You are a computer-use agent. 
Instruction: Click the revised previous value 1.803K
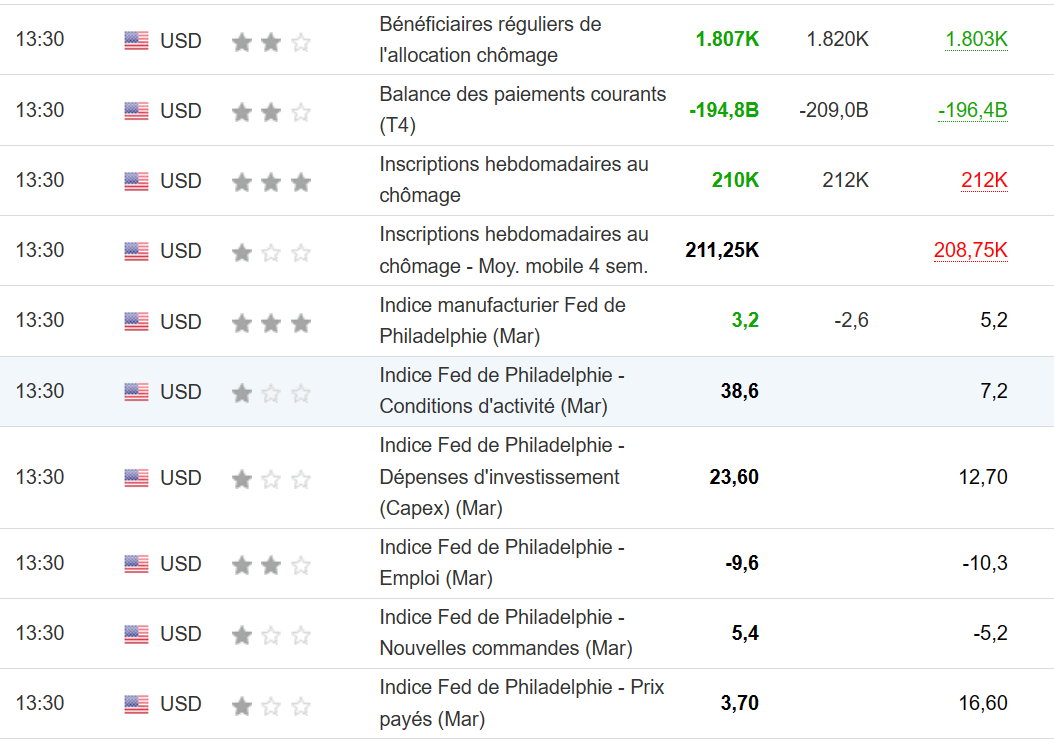[x=976, y=39]
